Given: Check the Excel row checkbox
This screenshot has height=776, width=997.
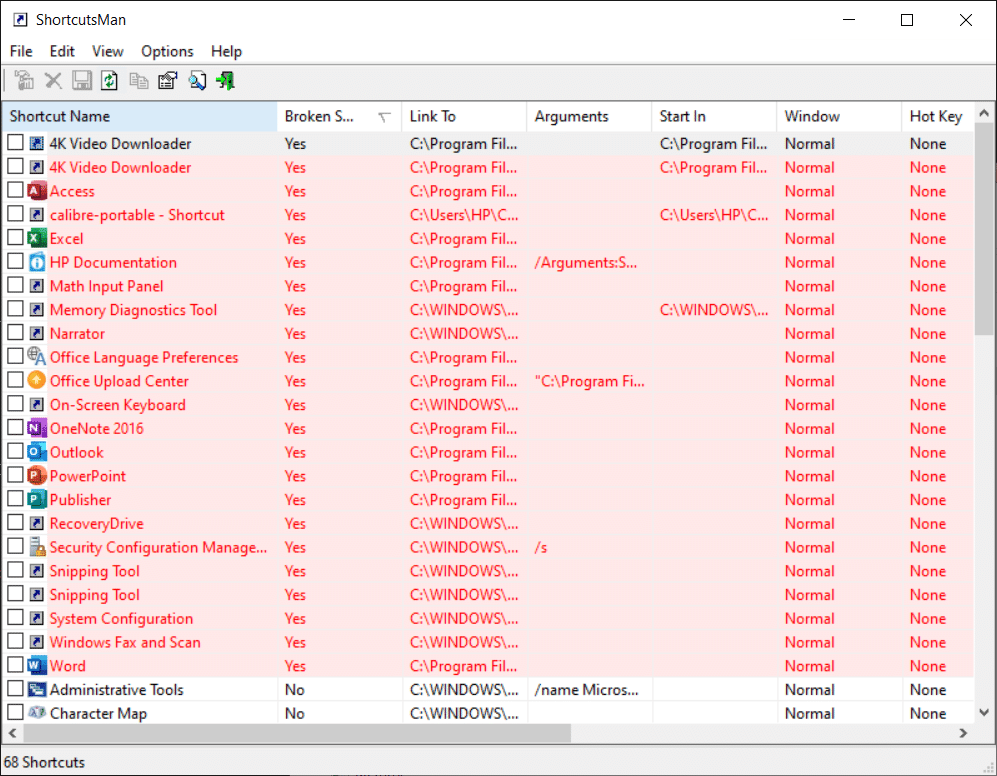Looking at the screenshot, I should 15,237.
